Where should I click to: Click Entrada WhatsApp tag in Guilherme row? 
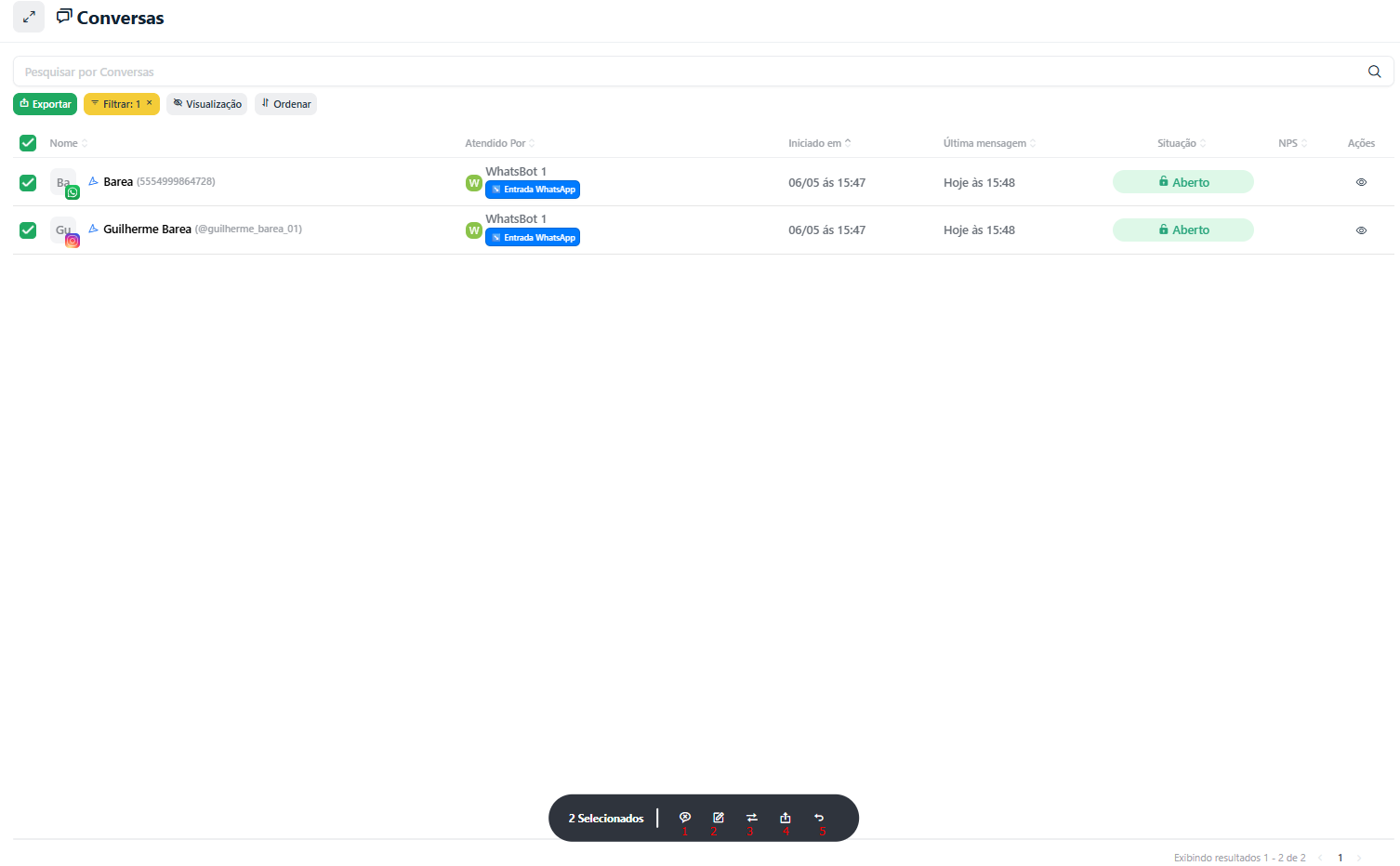tap(533, 238)
